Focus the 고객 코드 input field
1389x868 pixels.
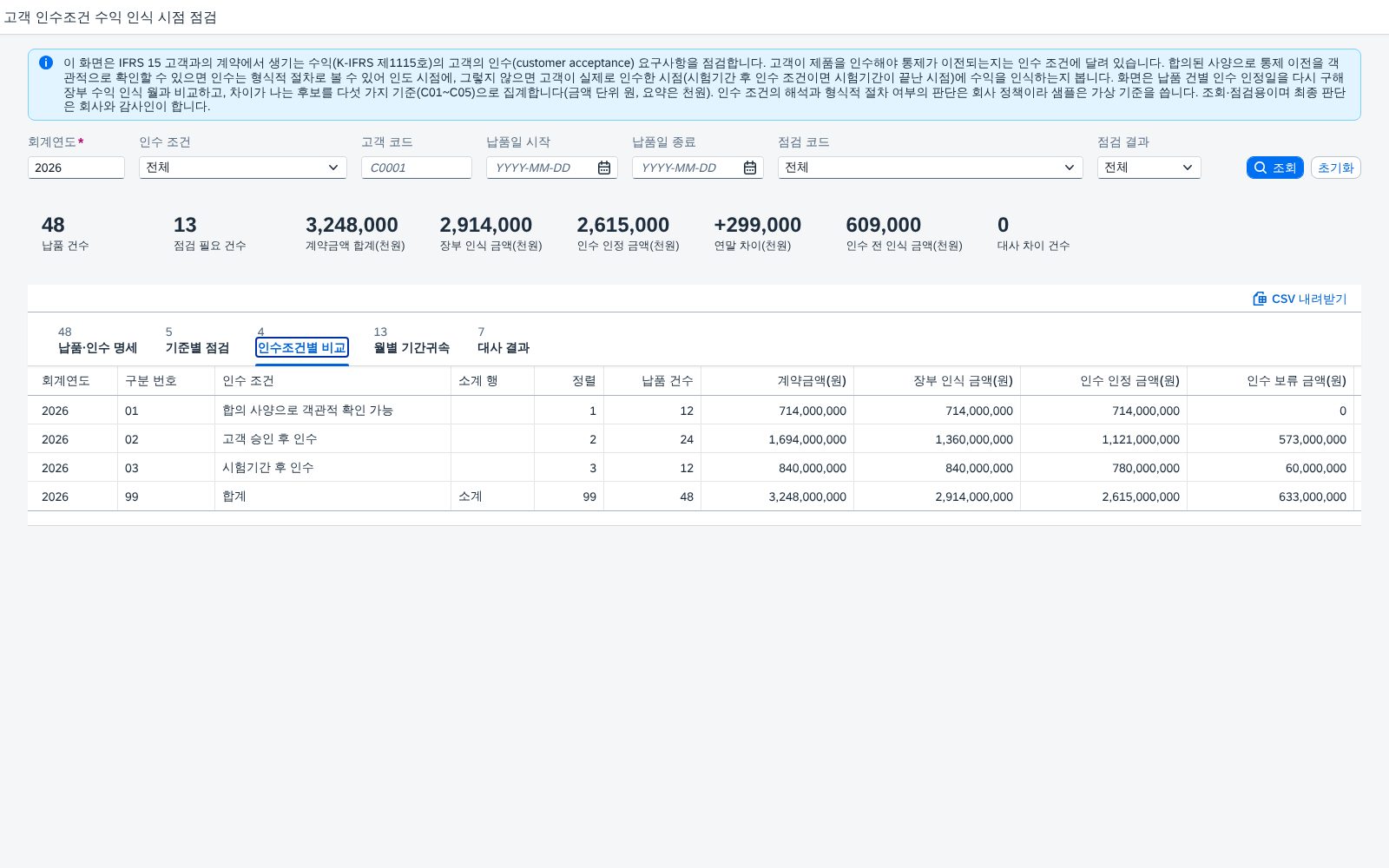(417, 168)
